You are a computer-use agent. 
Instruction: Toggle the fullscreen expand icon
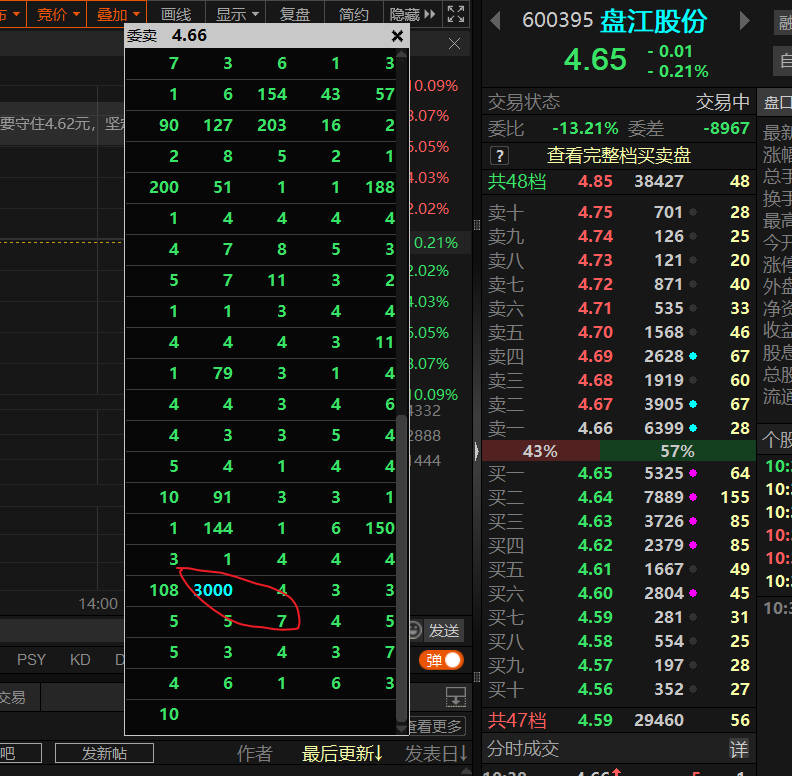tap(456, 14)
